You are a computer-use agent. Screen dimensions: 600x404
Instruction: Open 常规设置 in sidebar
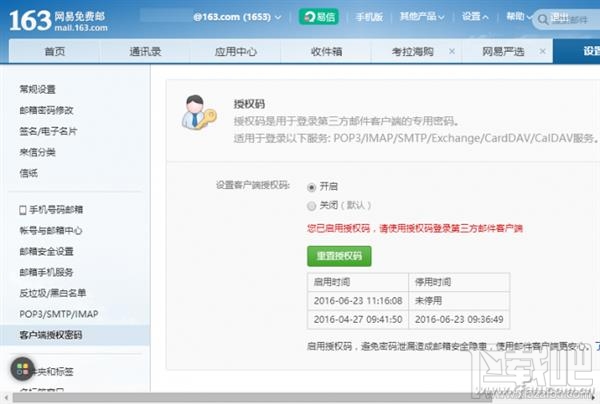38,89
